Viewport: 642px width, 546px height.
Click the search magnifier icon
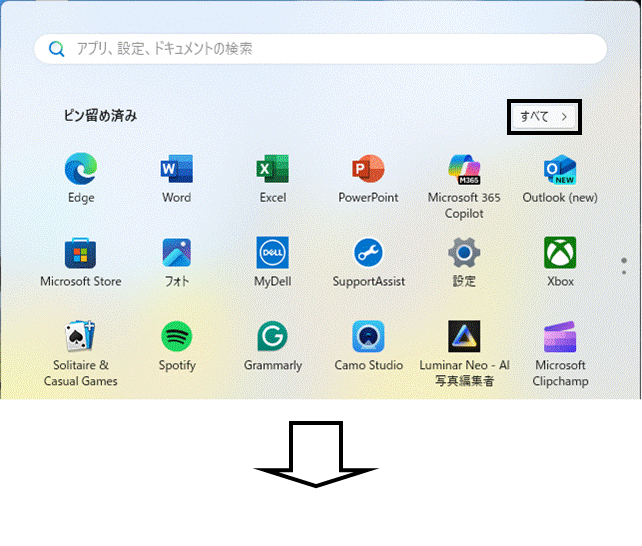(56, 49)
